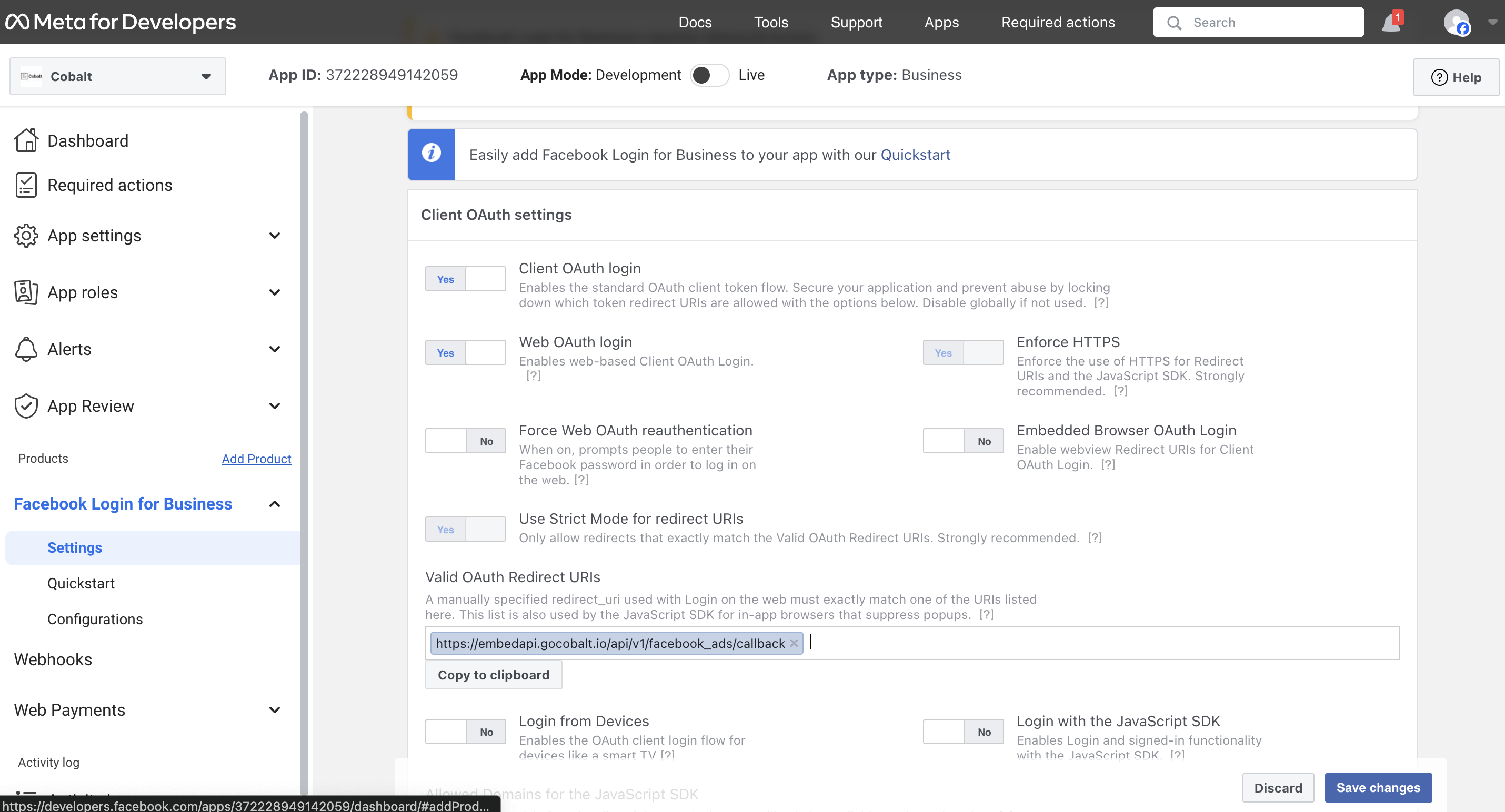Viewport: 1505px width, 812px height.
Task: Open notifications via the bell icon
Action: coord(1390,22)
